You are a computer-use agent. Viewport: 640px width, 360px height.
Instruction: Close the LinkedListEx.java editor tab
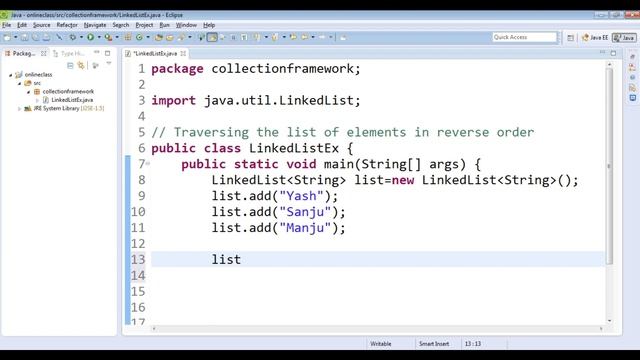click(183, 53)
